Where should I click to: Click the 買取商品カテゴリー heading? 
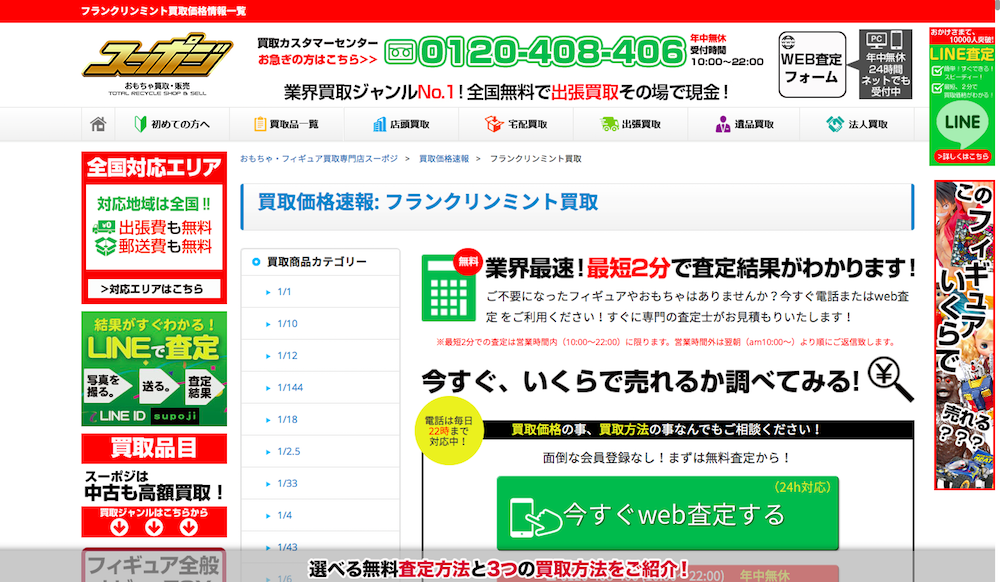316,261
